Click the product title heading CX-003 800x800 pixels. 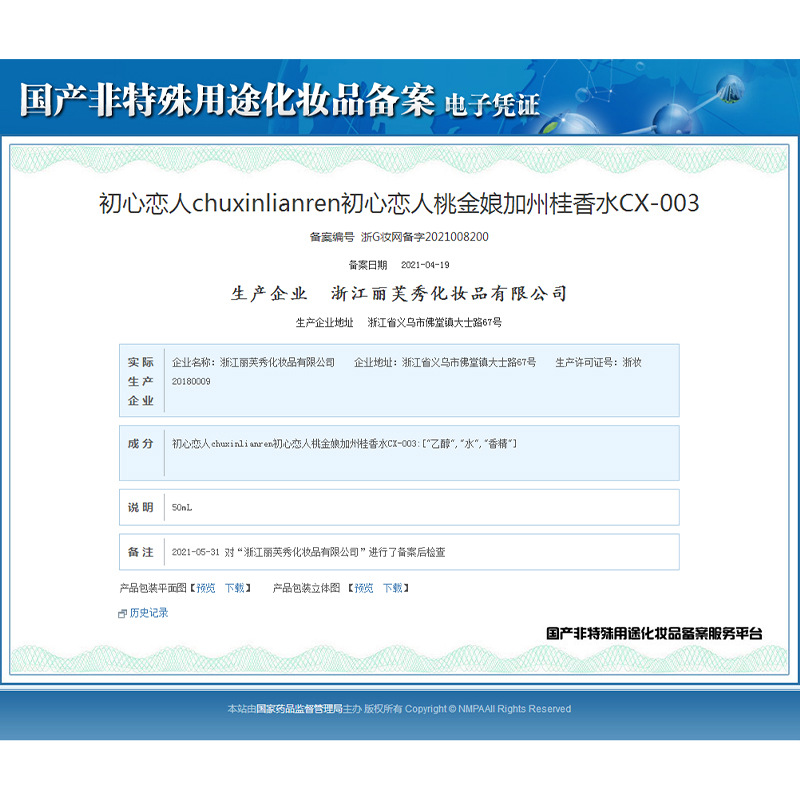point(399,203)
